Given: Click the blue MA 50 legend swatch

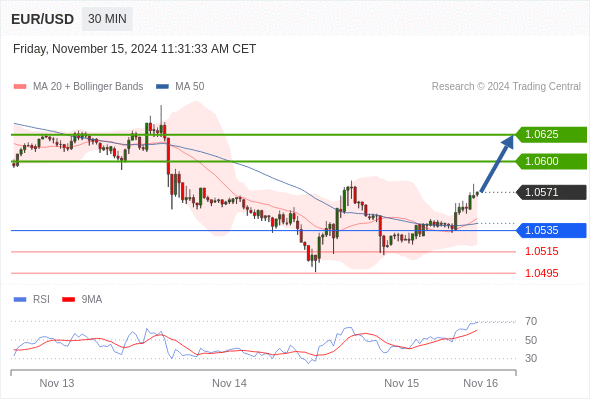Looking at the screenshot, I should 162,87.
